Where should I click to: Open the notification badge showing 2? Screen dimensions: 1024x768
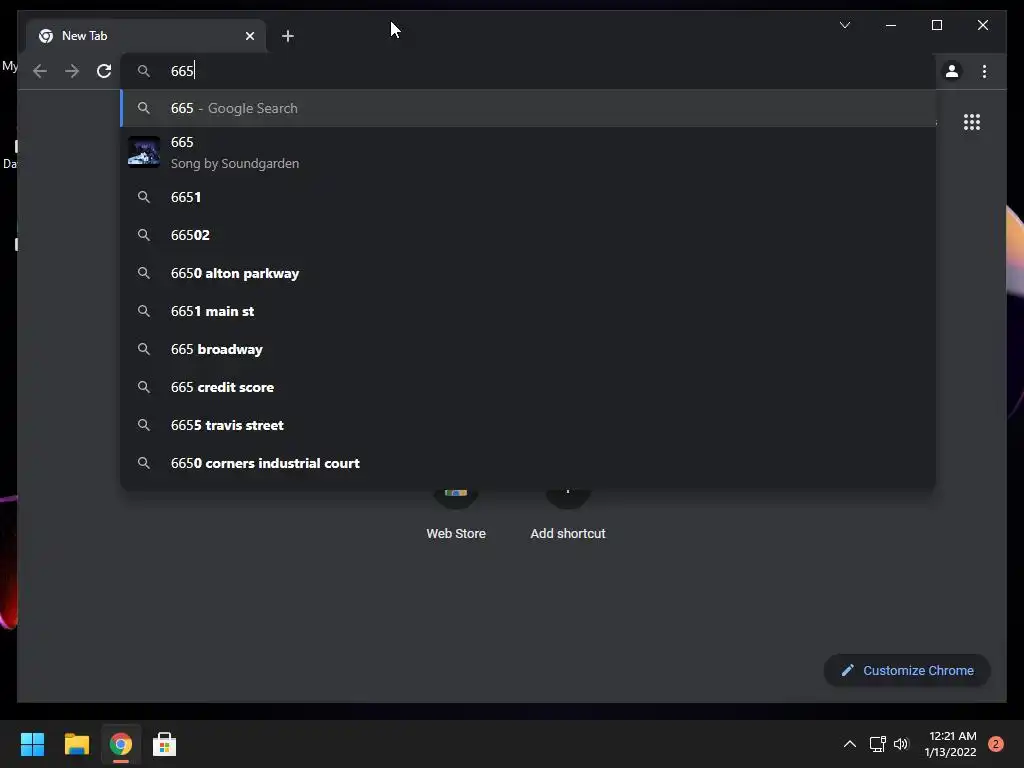pos(996,744)
